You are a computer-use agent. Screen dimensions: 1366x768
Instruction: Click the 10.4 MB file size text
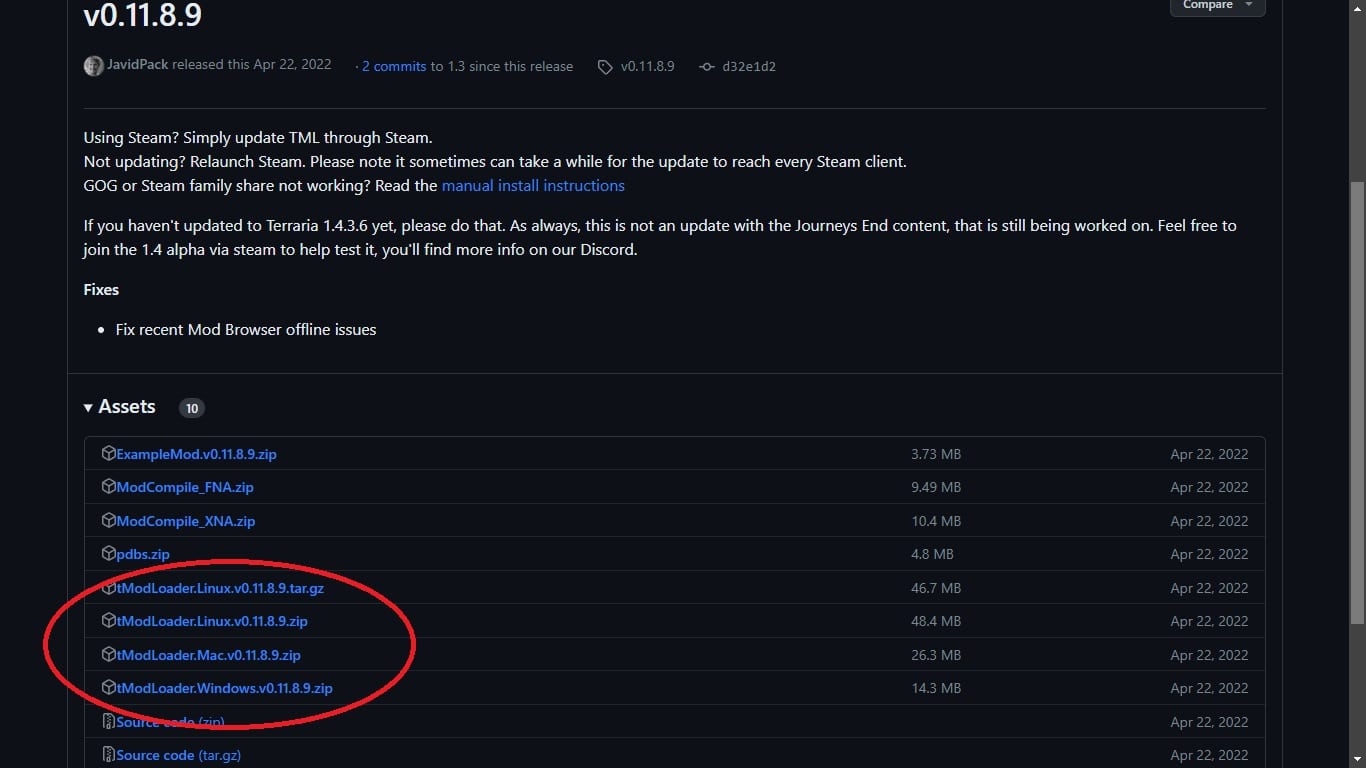pyautogui.click(x=936, y=521)
